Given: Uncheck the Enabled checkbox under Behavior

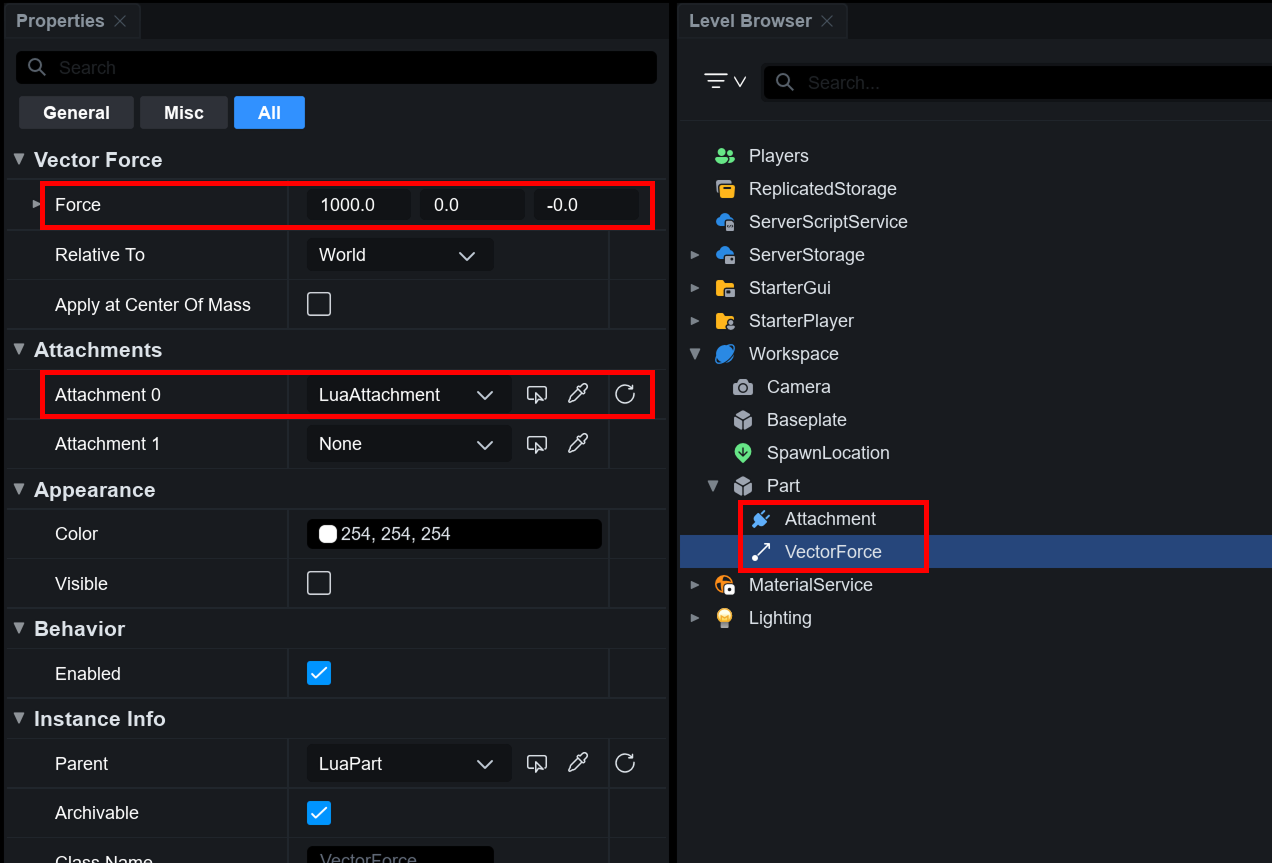Looking at the screenshot, I should (x=319, y=673).
